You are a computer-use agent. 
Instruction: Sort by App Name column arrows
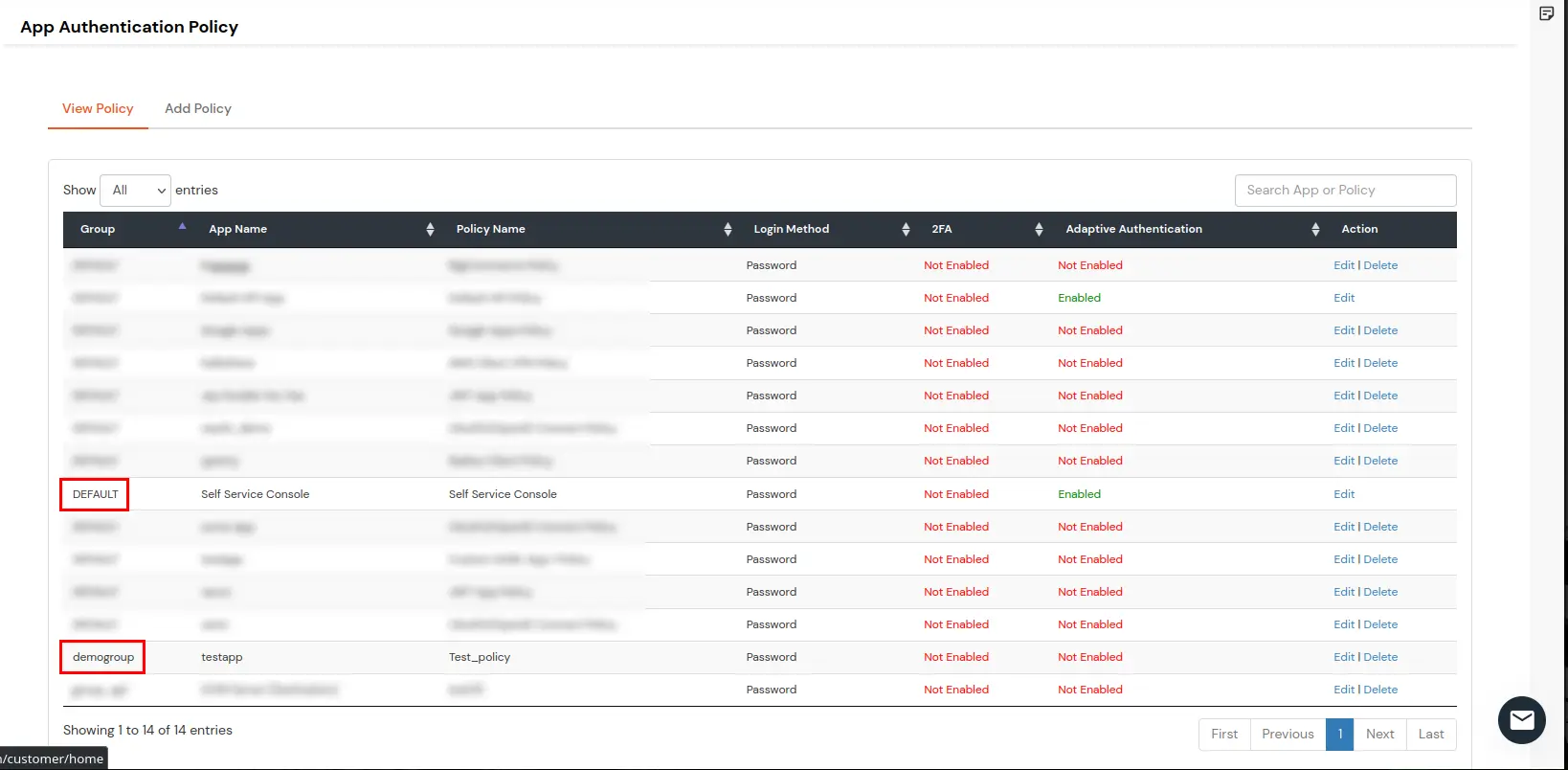(x=430, y=230)
